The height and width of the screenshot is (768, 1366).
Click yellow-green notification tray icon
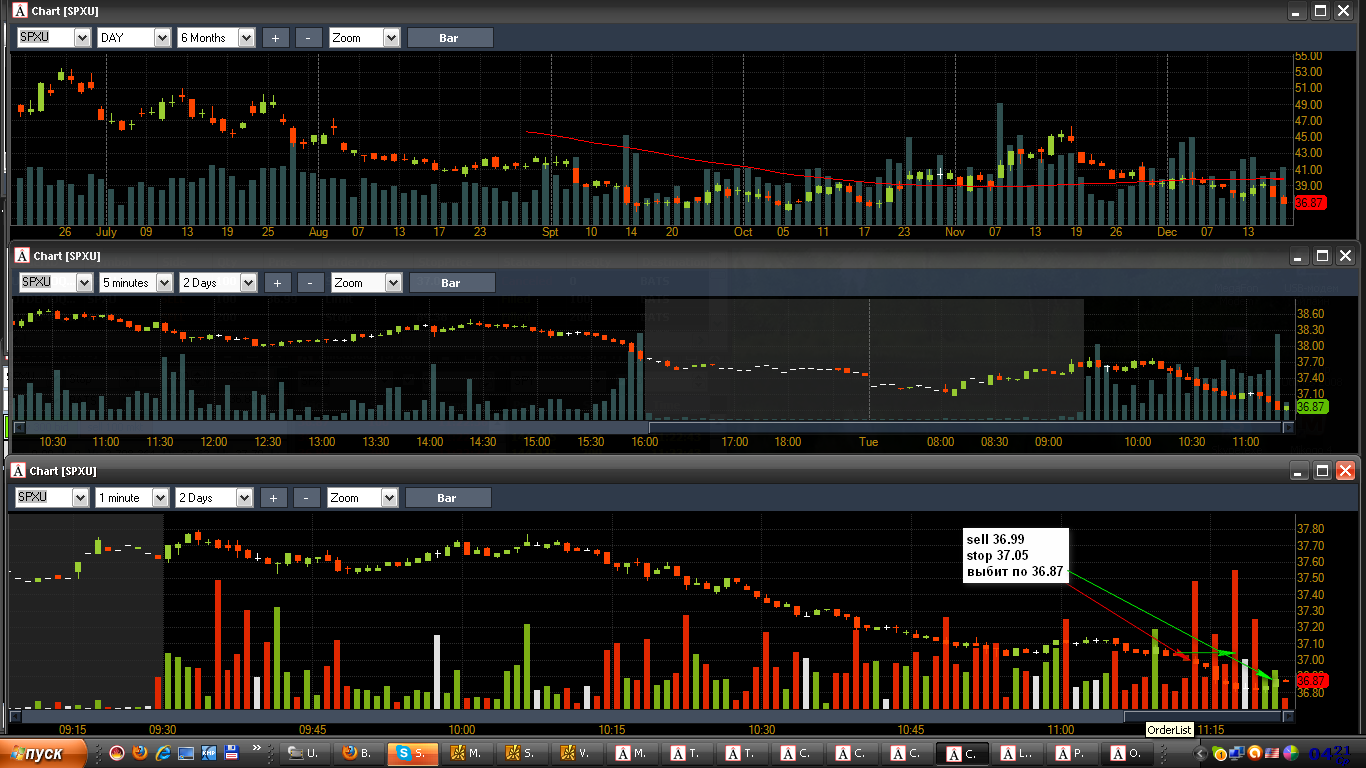click(1219, 754)
